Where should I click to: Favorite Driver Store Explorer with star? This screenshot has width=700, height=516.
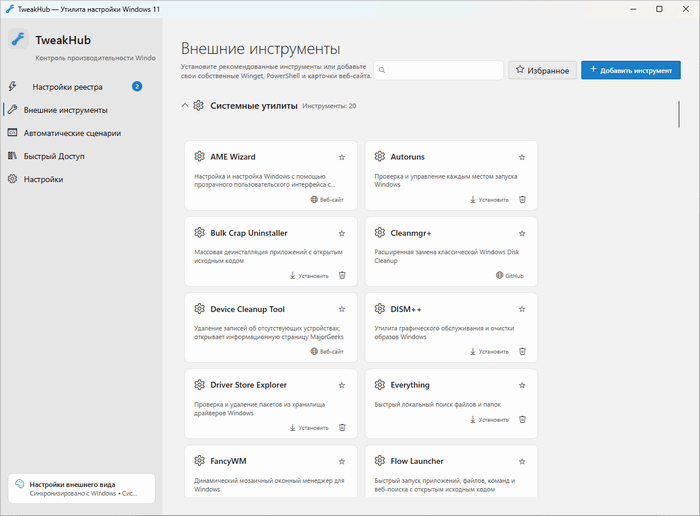click(342, 385)
